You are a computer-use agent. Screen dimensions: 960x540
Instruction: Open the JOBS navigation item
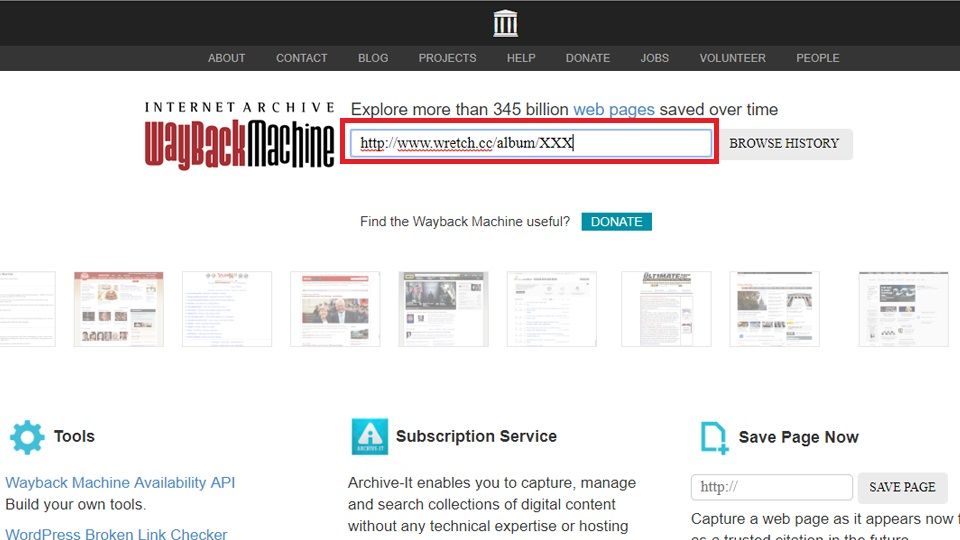coord(654,58)
